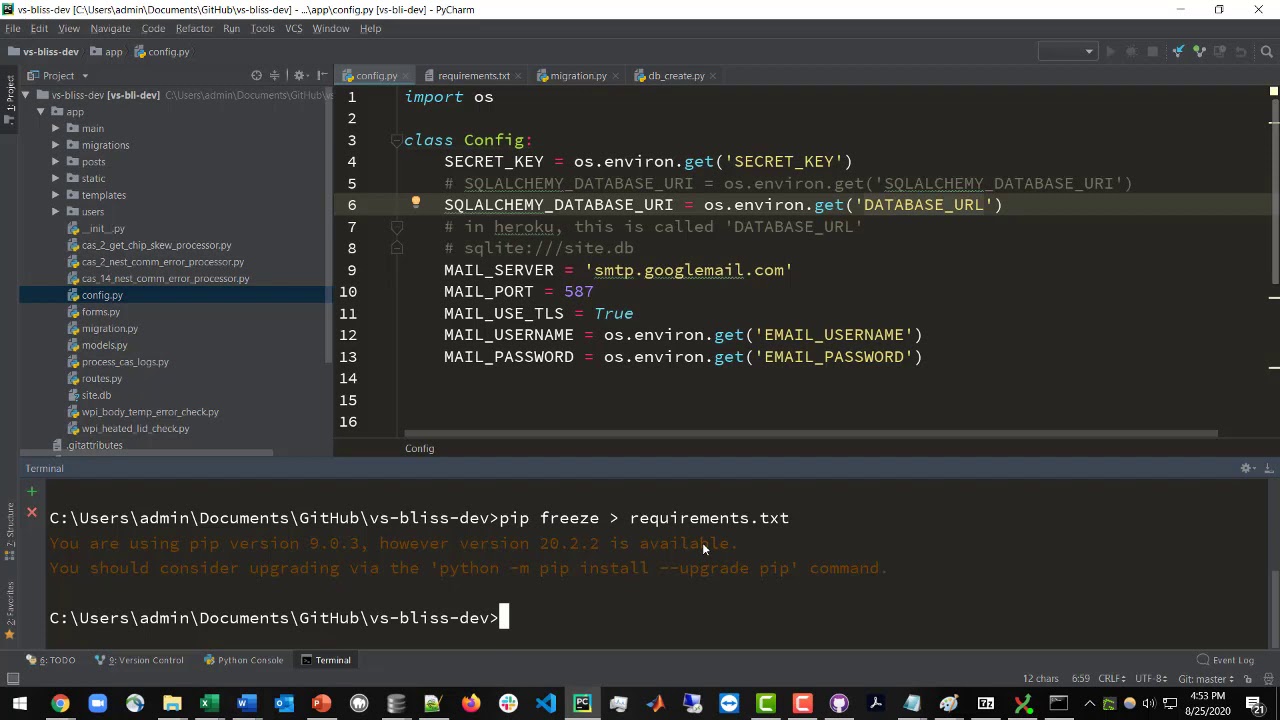This screenshot has width=1280, height=720.
Task: Open the Python Console tool window
Action: click(x=243, y=660)
